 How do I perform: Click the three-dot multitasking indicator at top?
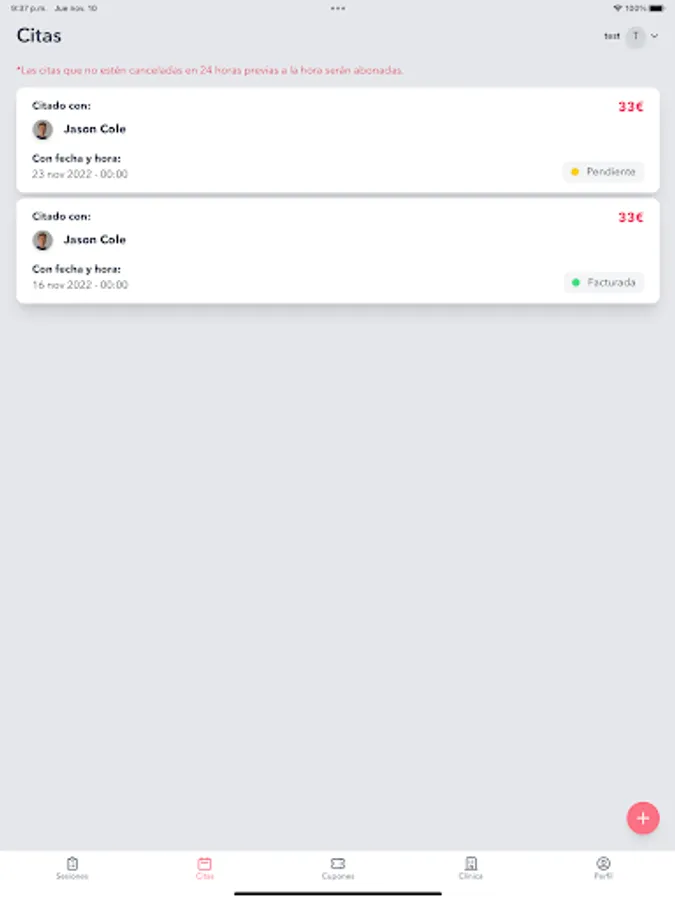click(338, 8)
